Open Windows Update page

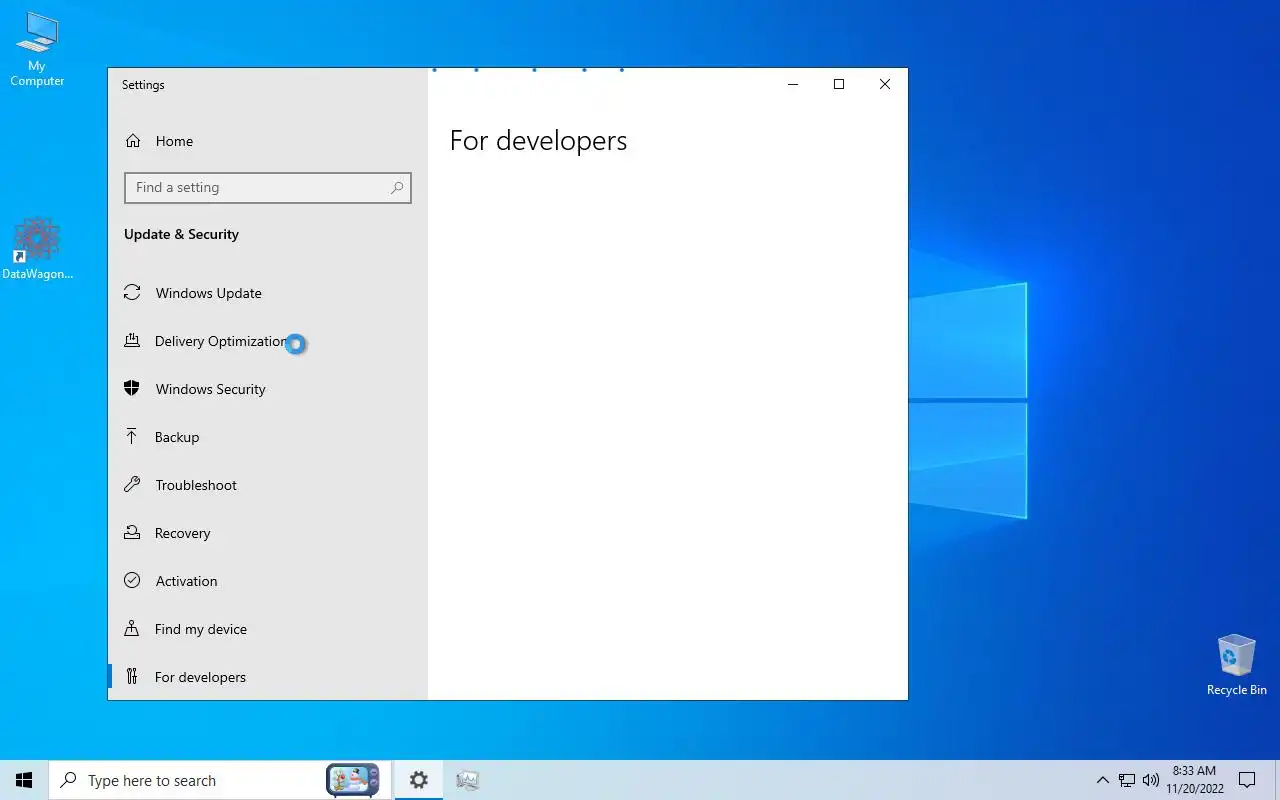pyautogui.click(x=268, y=293)
